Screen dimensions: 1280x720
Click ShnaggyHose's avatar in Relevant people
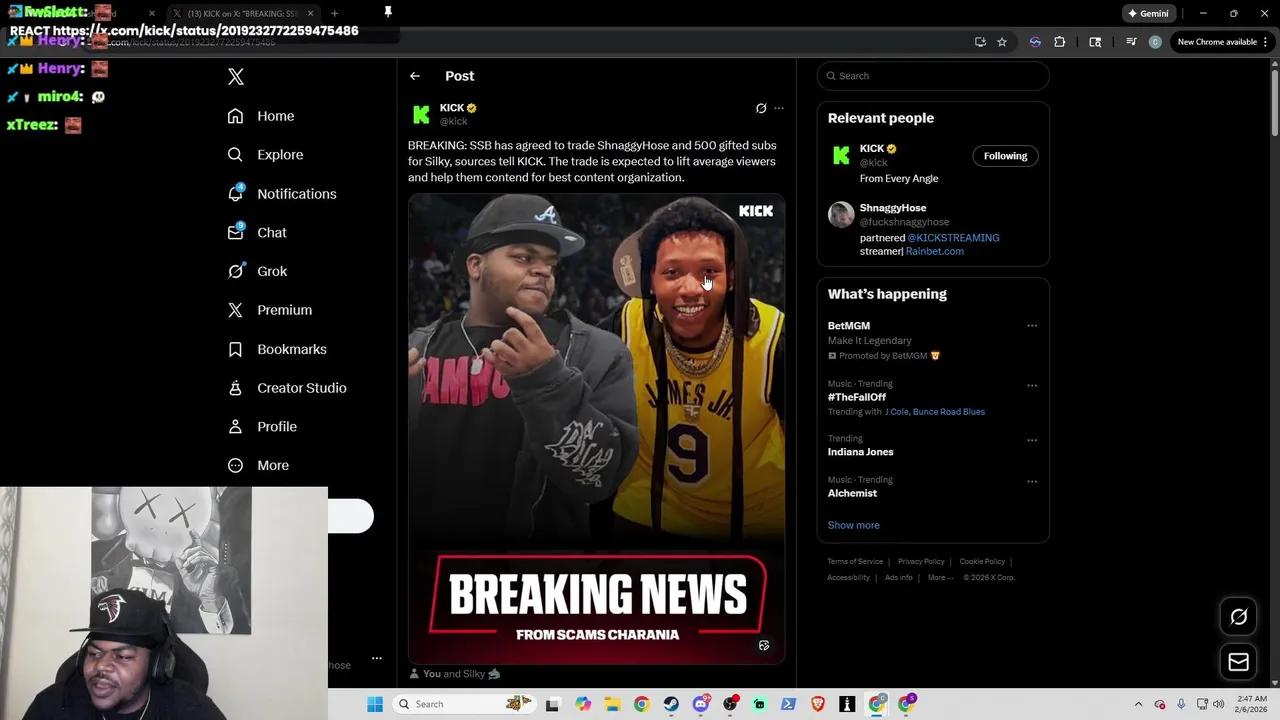[841, 215]
